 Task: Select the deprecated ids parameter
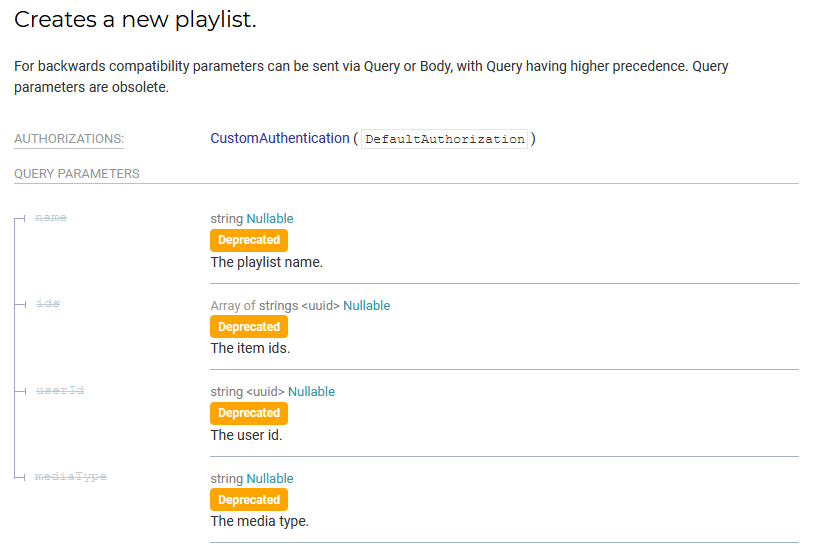click(47, 303)
